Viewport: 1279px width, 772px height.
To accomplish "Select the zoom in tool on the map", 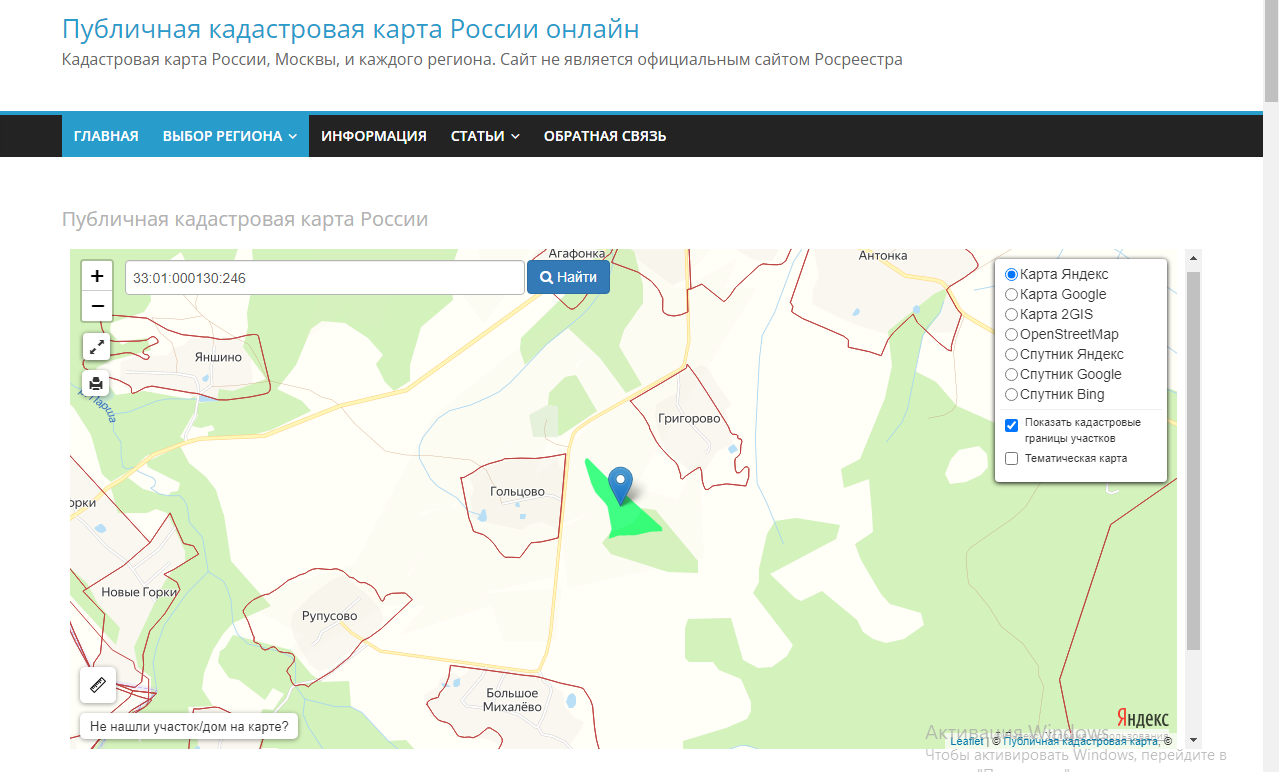I will 96,276.
